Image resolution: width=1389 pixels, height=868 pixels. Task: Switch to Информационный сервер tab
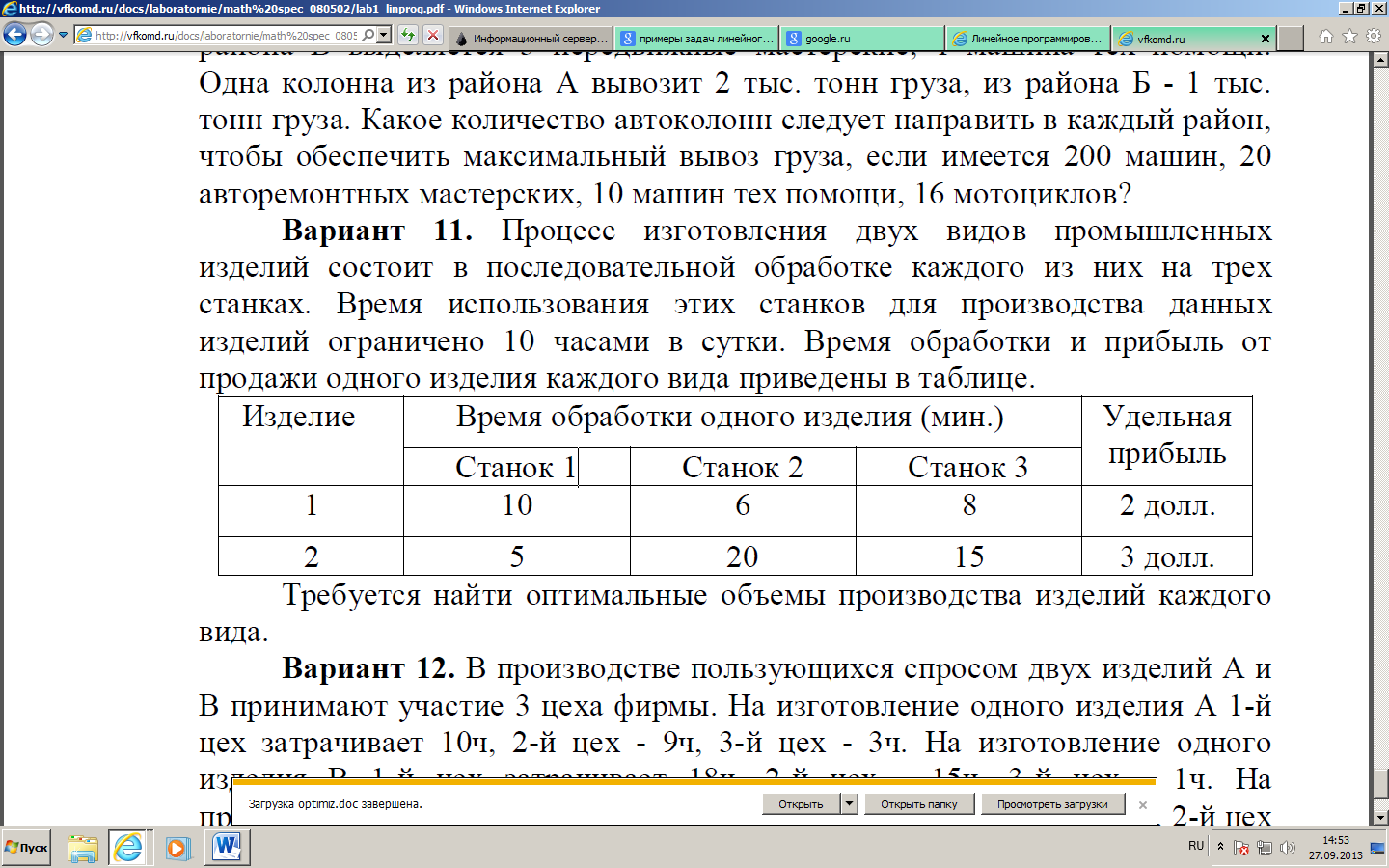coord(531,39)
